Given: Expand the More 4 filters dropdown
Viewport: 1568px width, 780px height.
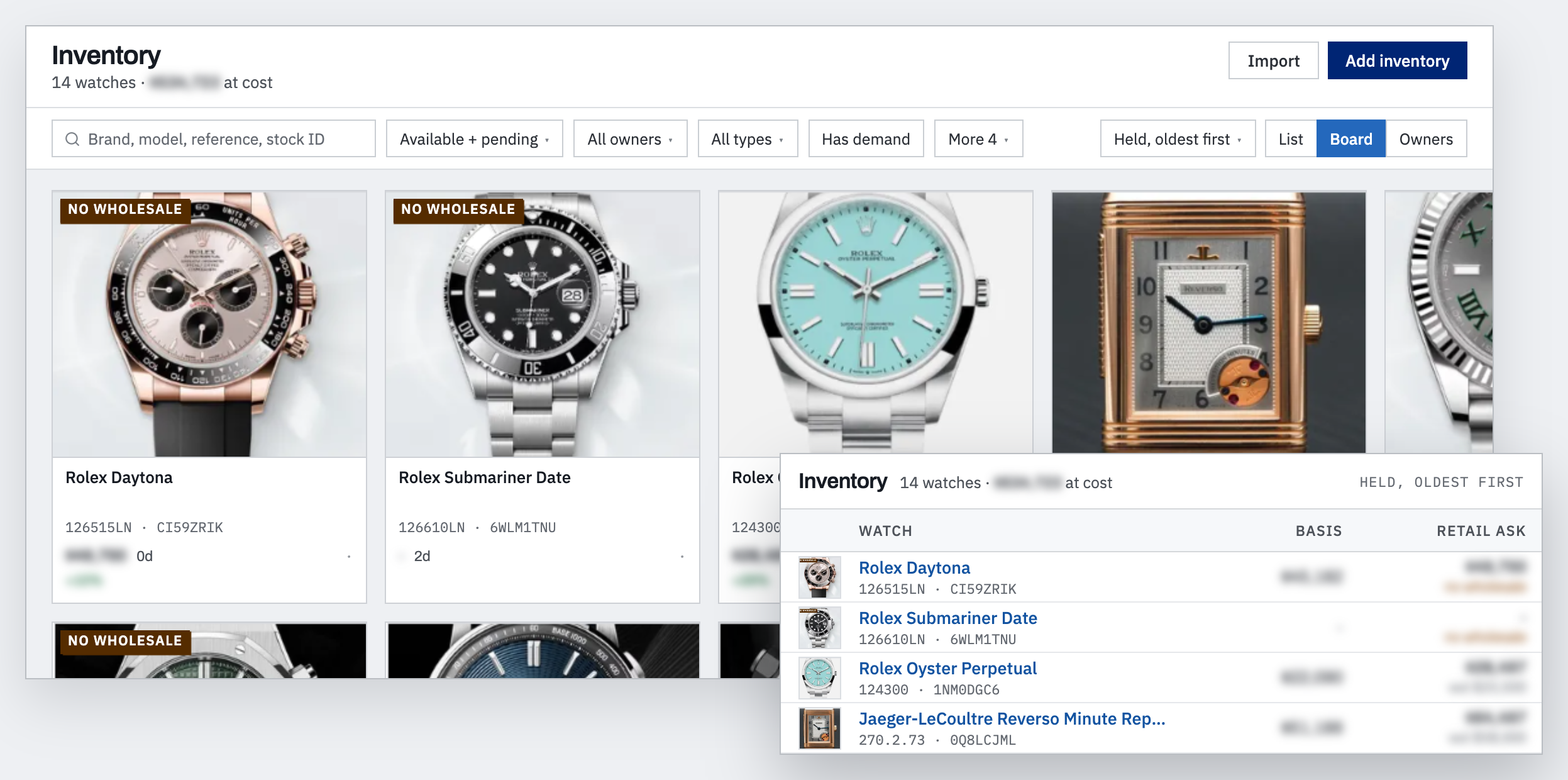Looking at the screenshot, I should pyautogui.click(x=978, y=139).
